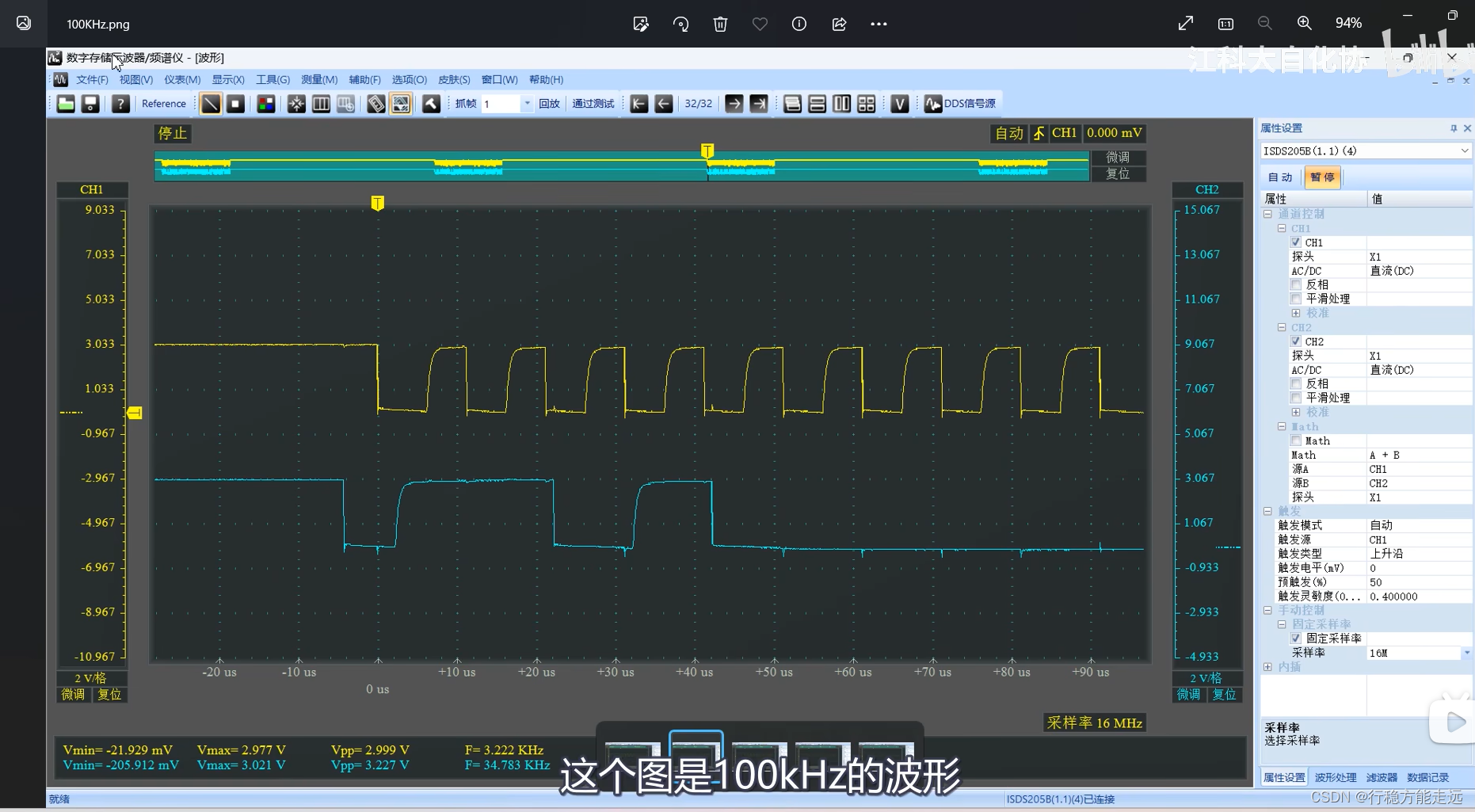The width and height of the screenshot is (1475, 812).
Task: Click the 回放 playback button
Action: click(549, 104)
